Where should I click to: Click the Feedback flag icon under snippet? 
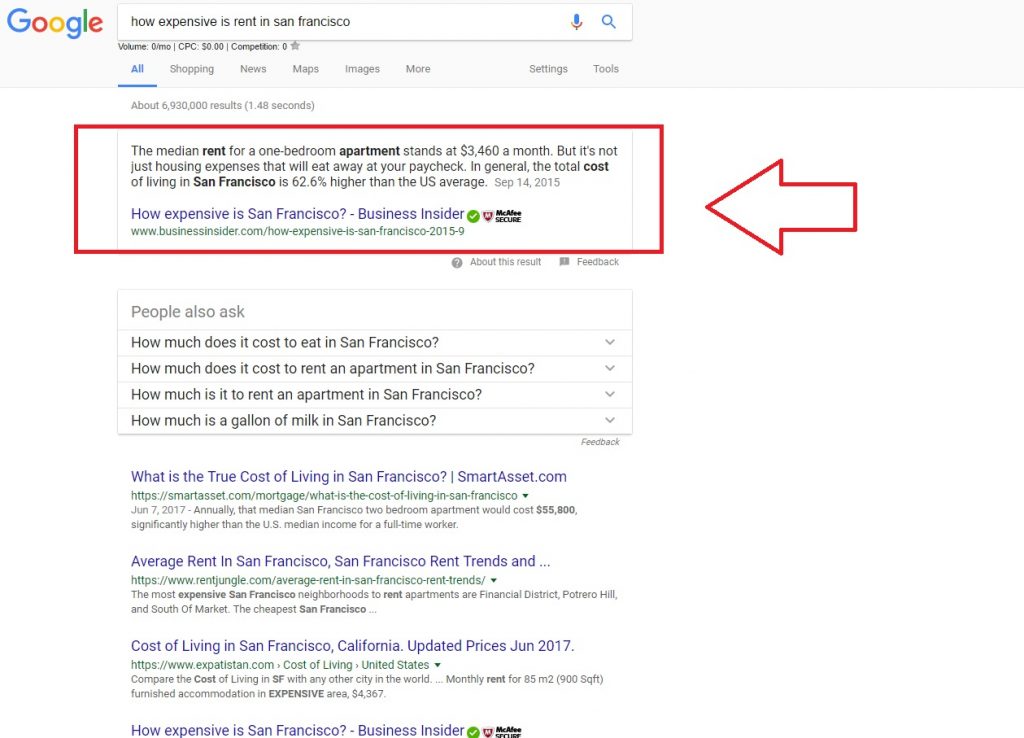tap(565, 262)
